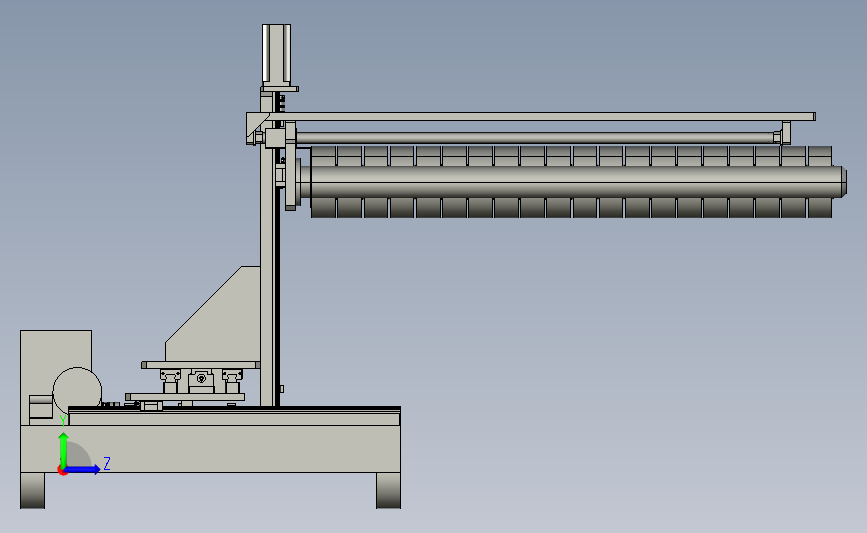The height and width of the screenshot is (533, 867).
Task: Select the round motor housing on the left
Action: [77, 391]
